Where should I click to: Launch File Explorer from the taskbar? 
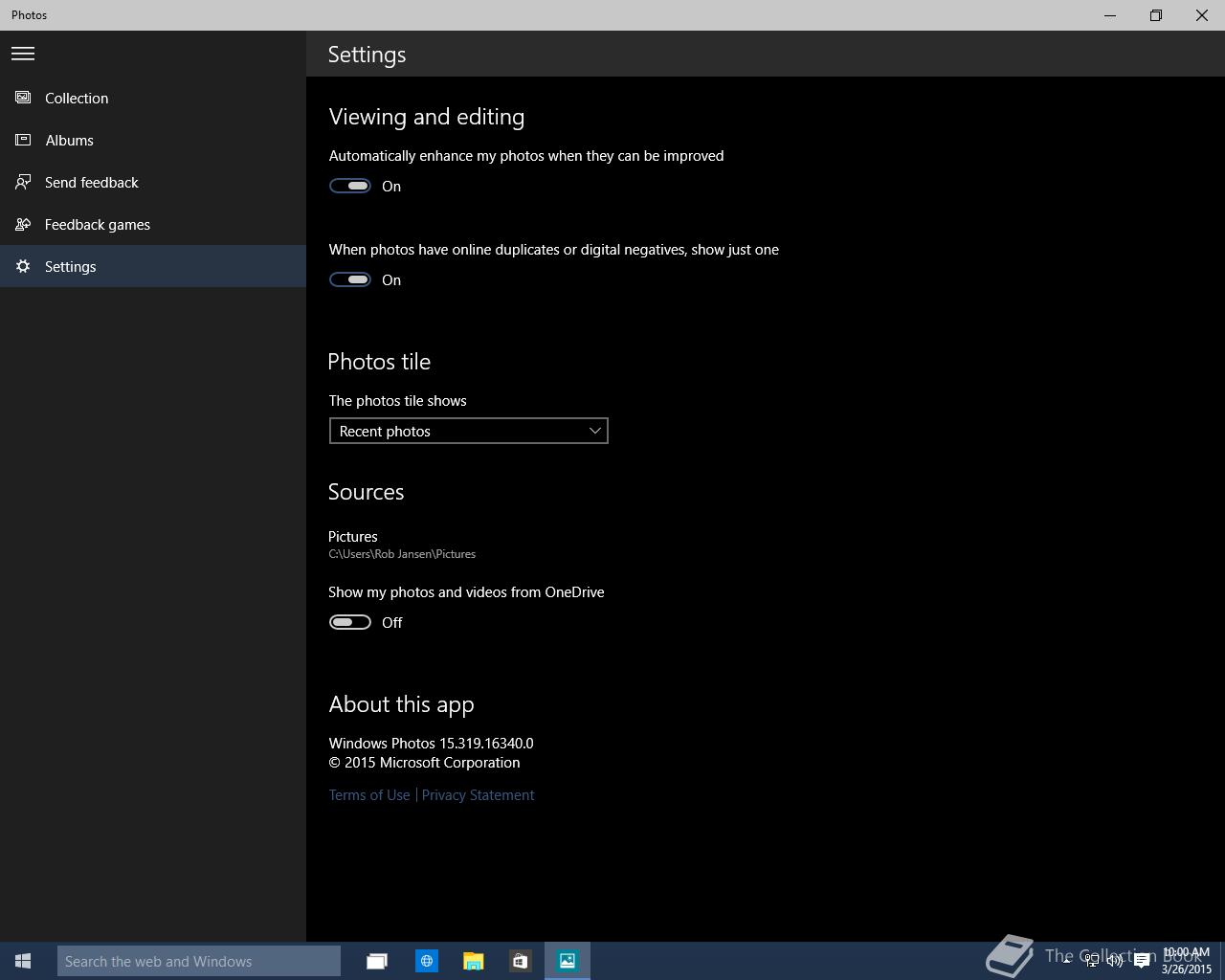tap(473, 961)
